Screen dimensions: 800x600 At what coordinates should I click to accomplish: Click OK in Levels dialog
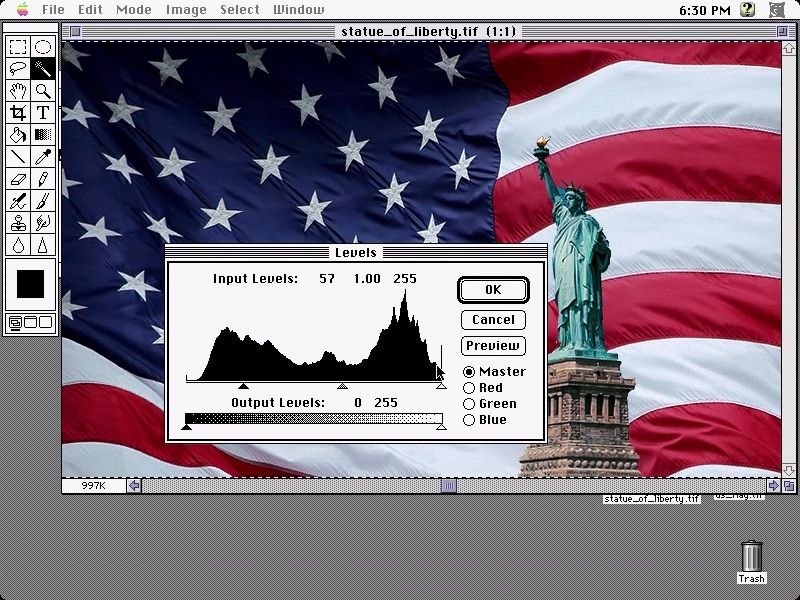coord(493,290)
